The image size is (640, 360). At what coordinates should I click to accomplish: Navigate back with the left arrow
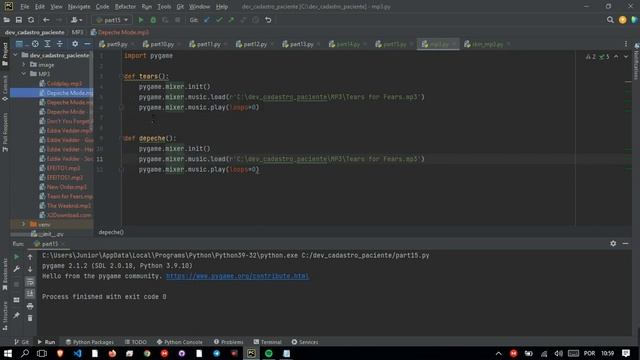point(46,20)
